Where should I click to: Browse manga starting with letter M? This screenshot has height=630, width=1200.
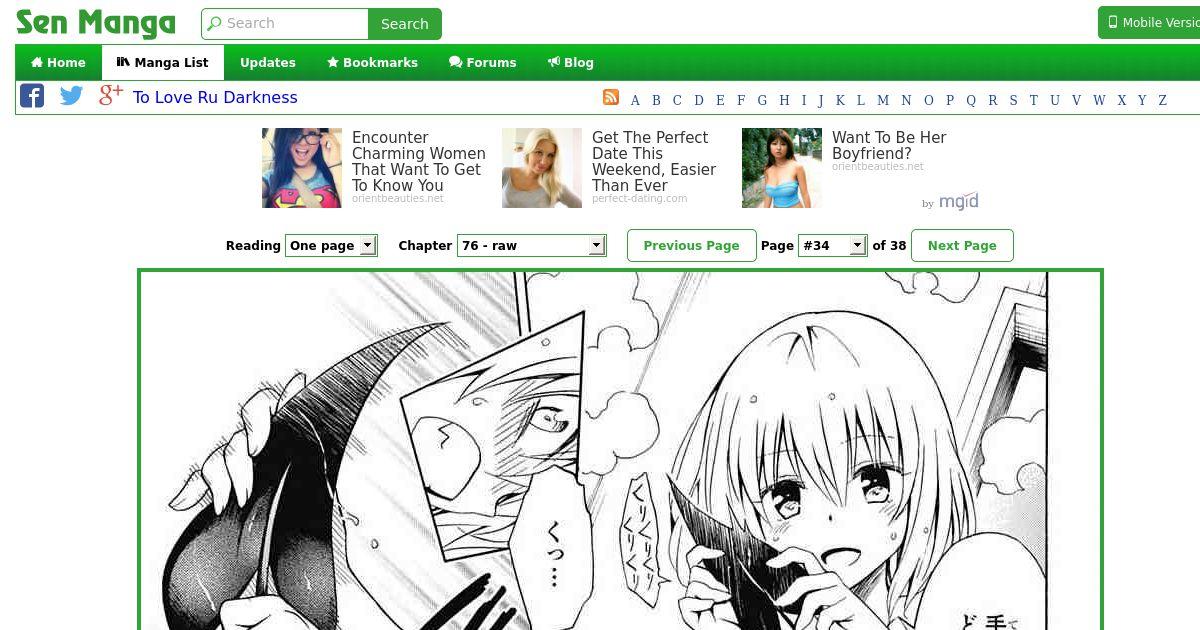coord(883,100)
